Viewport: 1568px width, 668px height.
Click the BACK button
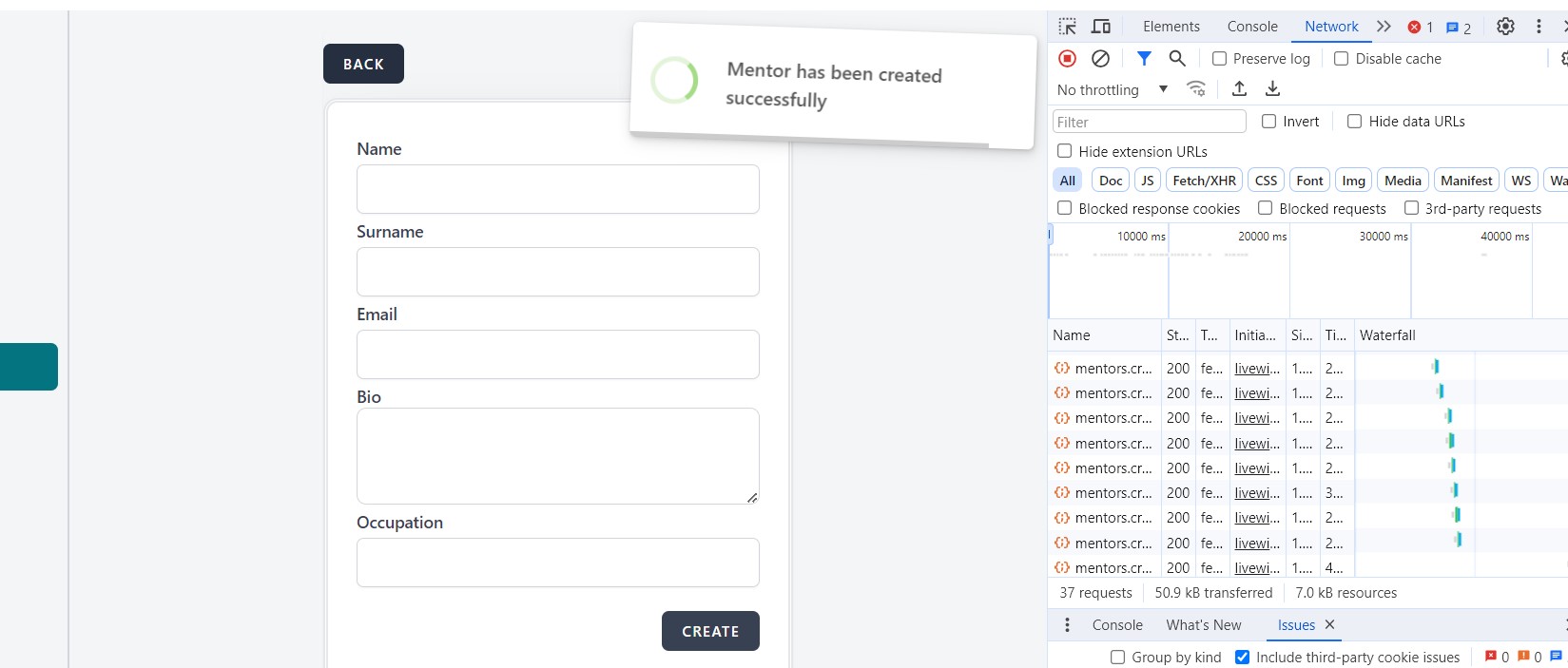(363, 64)
